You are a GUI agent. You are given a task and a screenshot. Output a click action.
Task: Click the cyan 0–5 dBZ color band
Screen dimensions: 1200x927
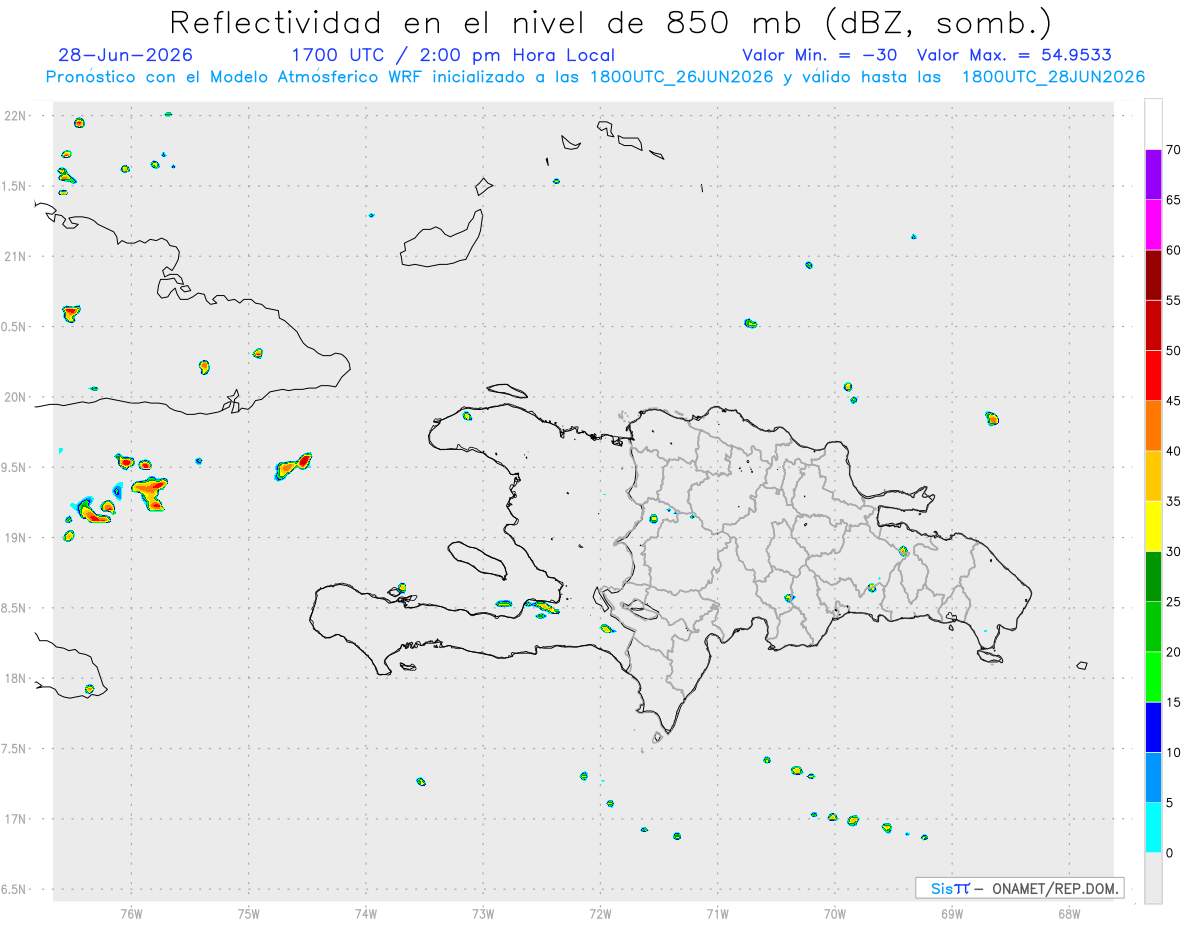point(1153,827)
